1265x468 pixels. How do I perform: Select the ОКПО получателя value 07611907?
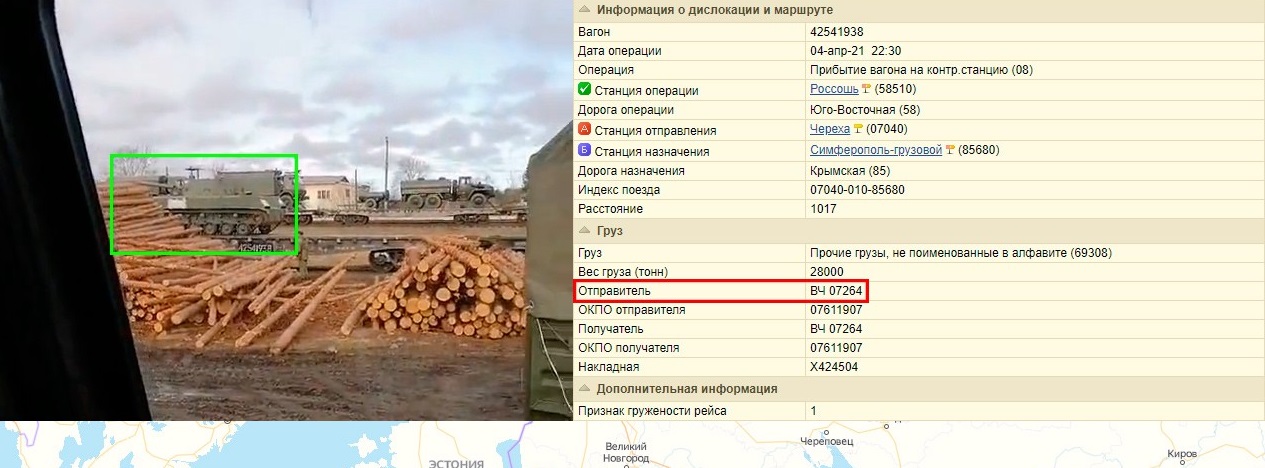836,348
